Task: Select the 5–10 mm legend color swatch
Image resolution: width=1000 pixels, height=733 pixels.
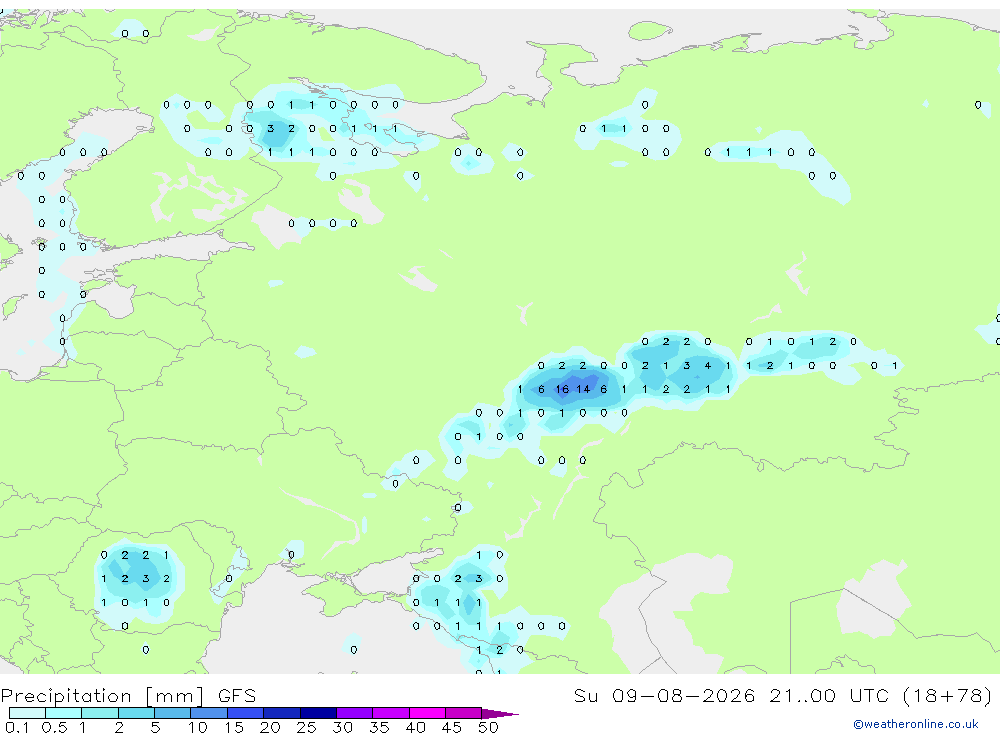Action: pos(173,713)
